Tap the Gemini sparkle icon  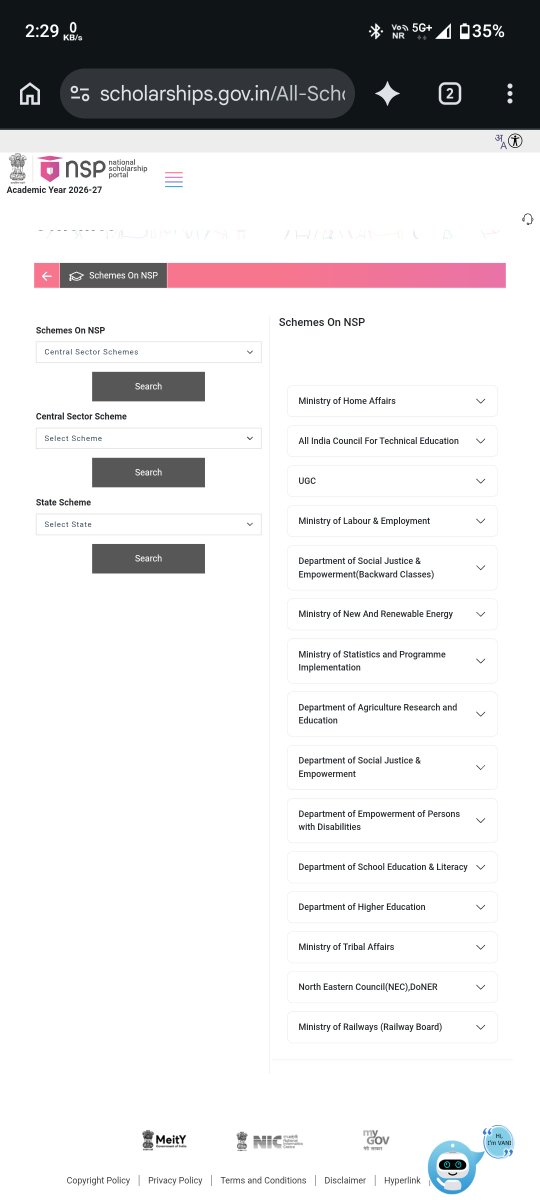tap(387, 94)
